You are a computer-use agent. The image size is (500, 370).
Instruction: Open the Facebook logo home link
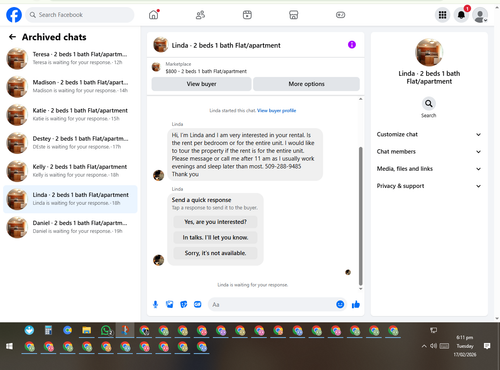click(x=14, y=15)
